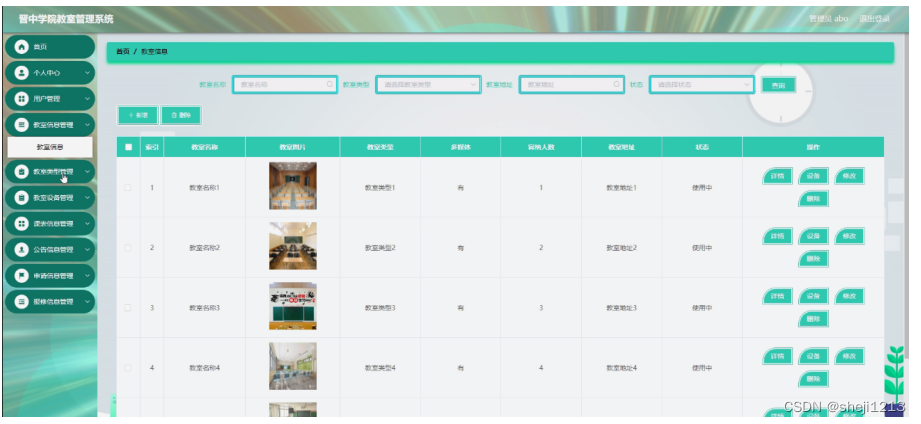Click the grid icon for 用户管理
This screenshot has height=424, width=921.
pos(22,99)
